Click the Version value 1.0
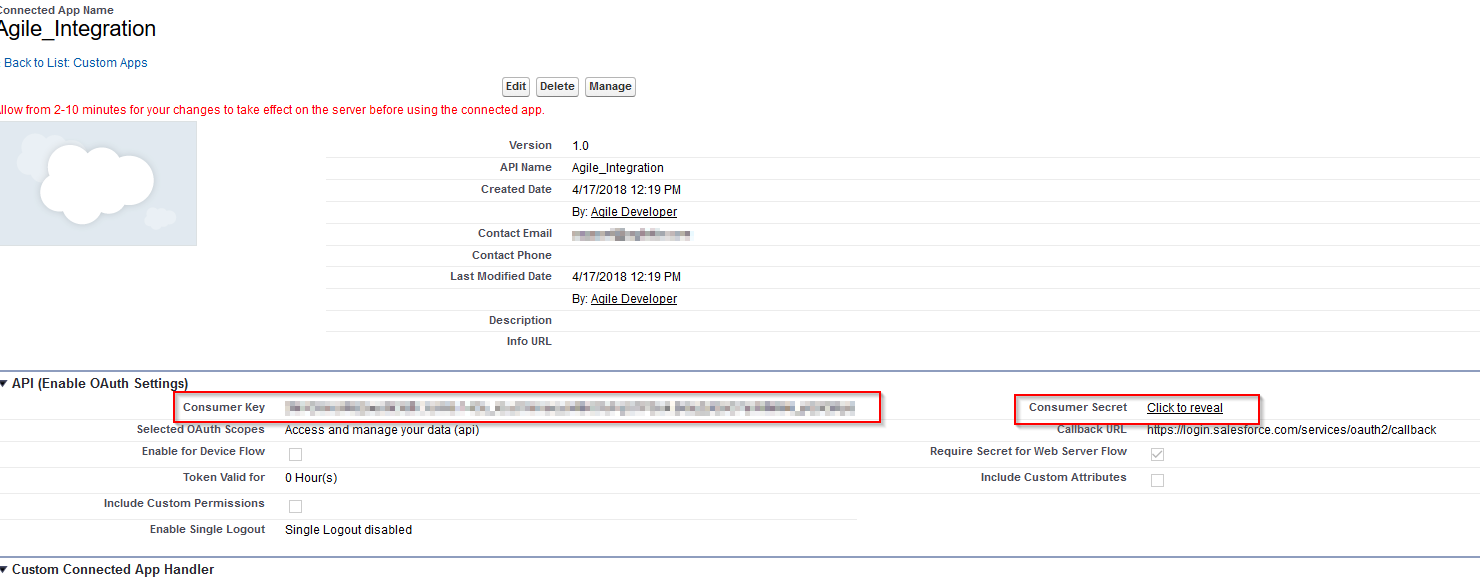Image resolution: width=1480 pixels, height=588 pixels. click(x=581, y=146)
